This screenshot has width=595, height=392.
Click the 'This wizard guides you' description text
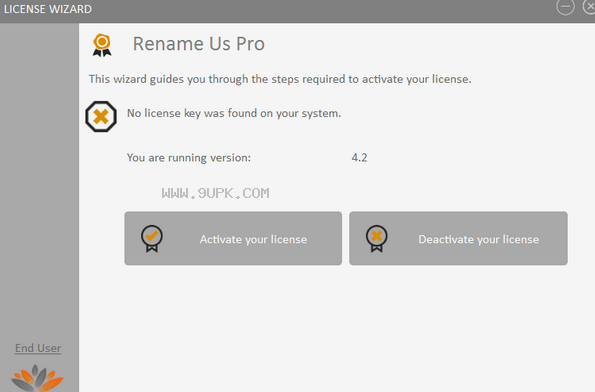tap(280, 79)
